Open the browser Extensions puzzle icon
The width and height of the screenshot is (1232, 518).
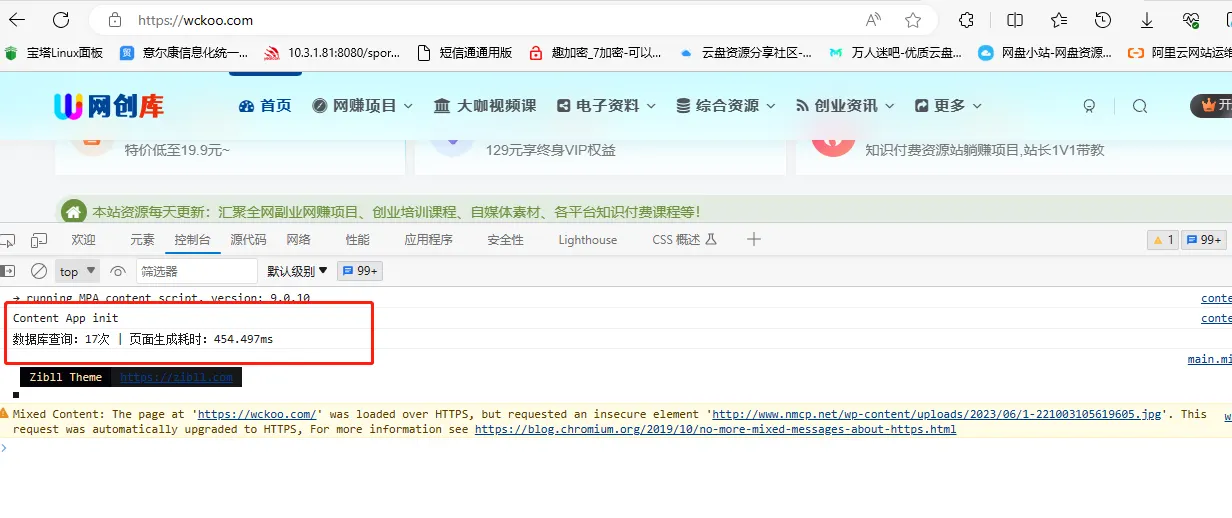pyautogui.click(x=966, y=20)
